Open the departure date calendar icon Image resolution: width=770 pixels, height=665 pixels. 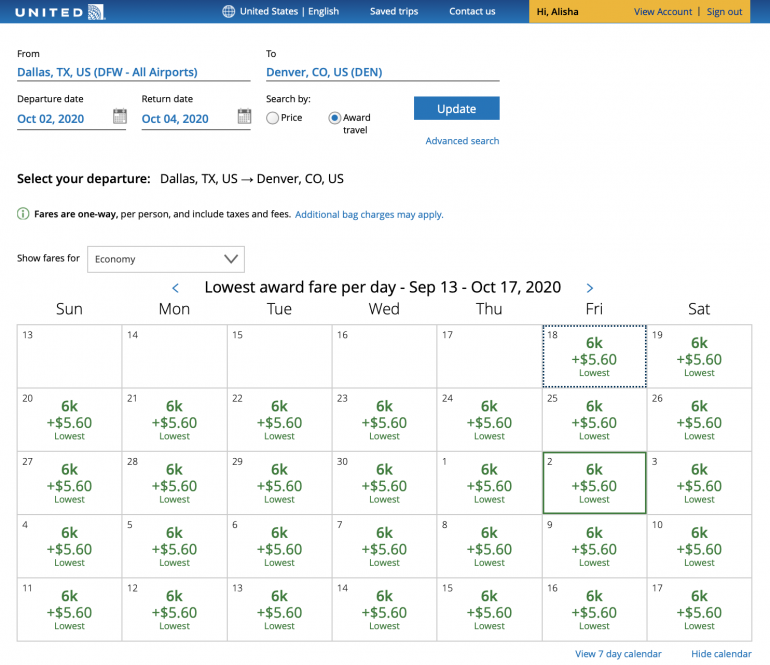pyautogui.click(x=120, y=117)
